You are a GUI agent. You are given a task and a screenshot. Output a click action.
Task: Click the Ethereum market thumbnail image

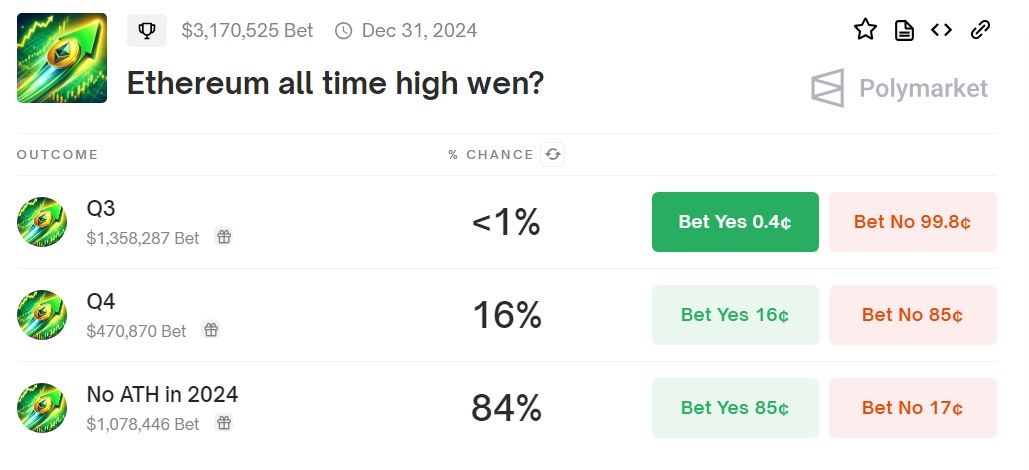(62, 58)
